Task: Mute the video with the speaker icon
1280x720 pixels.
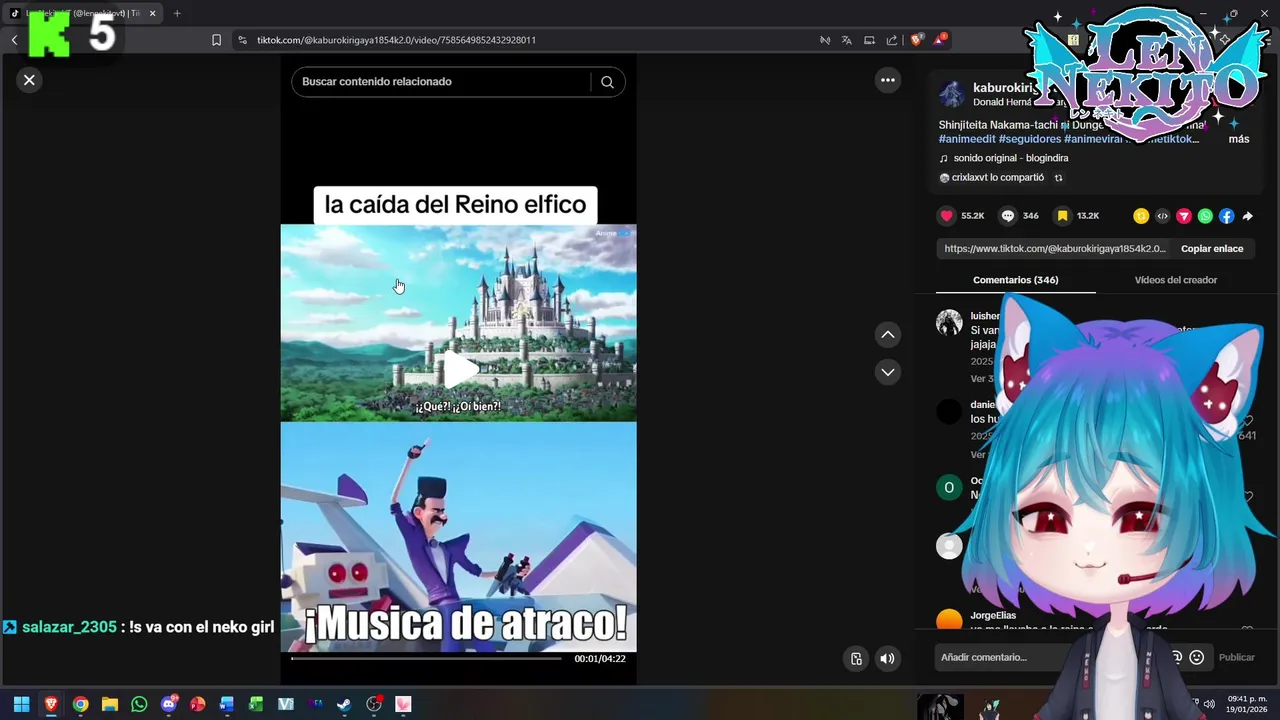Action: tap(886, 658)
